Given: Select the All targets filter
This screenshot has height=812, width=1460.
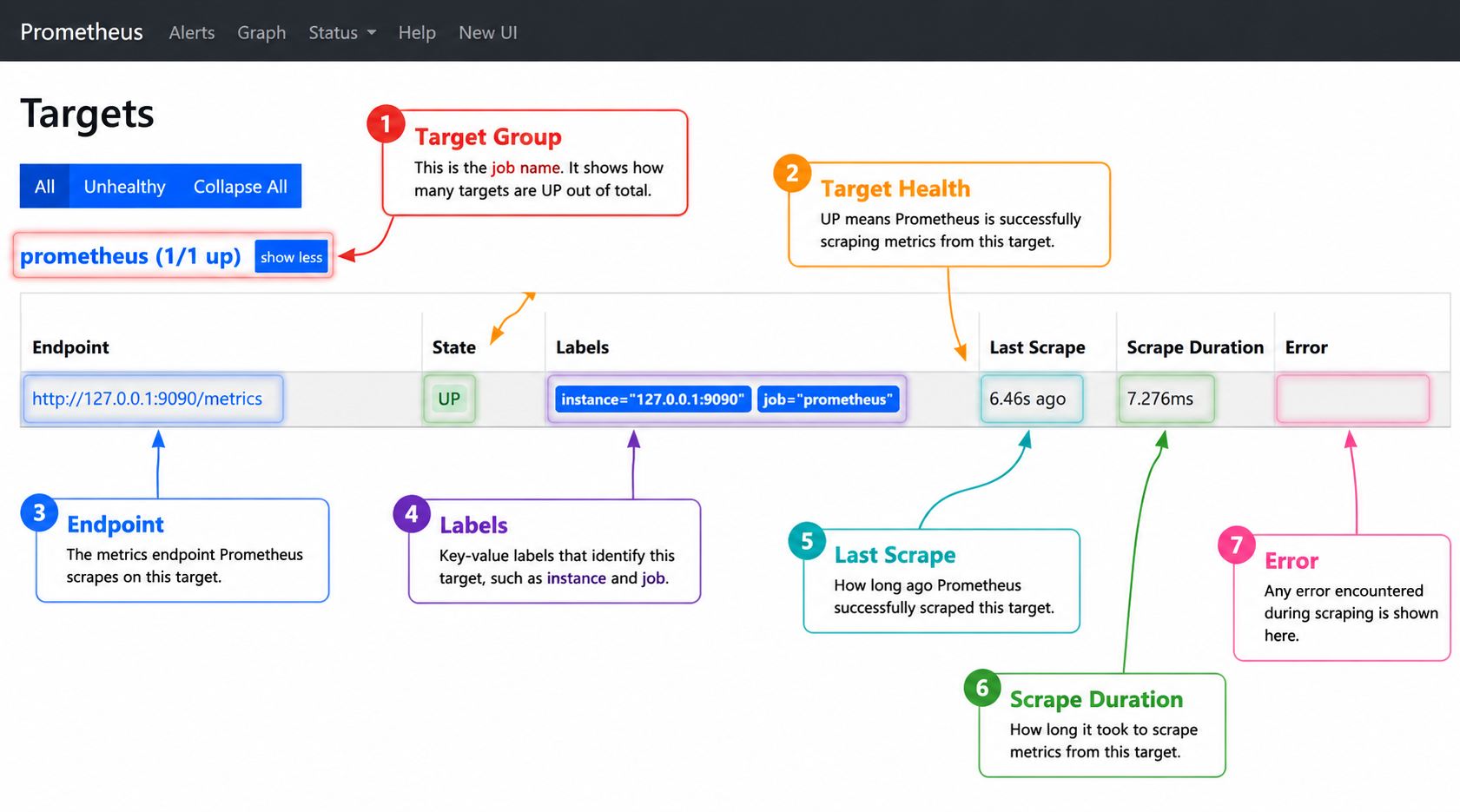Looking at the screenshot, I should click(44, 186).
